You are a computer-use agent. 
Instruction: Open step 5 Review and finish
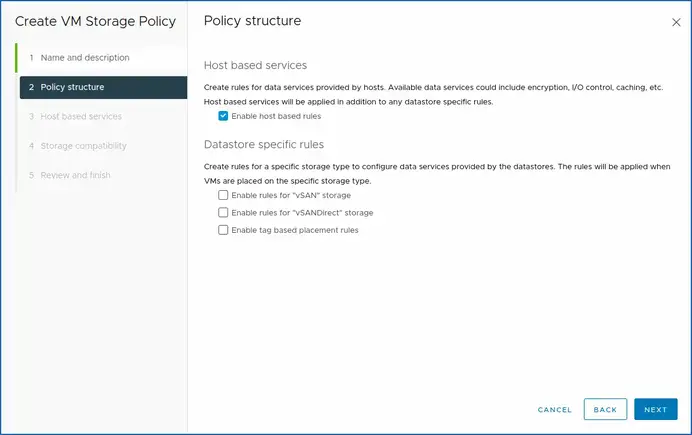coord(75,175)
